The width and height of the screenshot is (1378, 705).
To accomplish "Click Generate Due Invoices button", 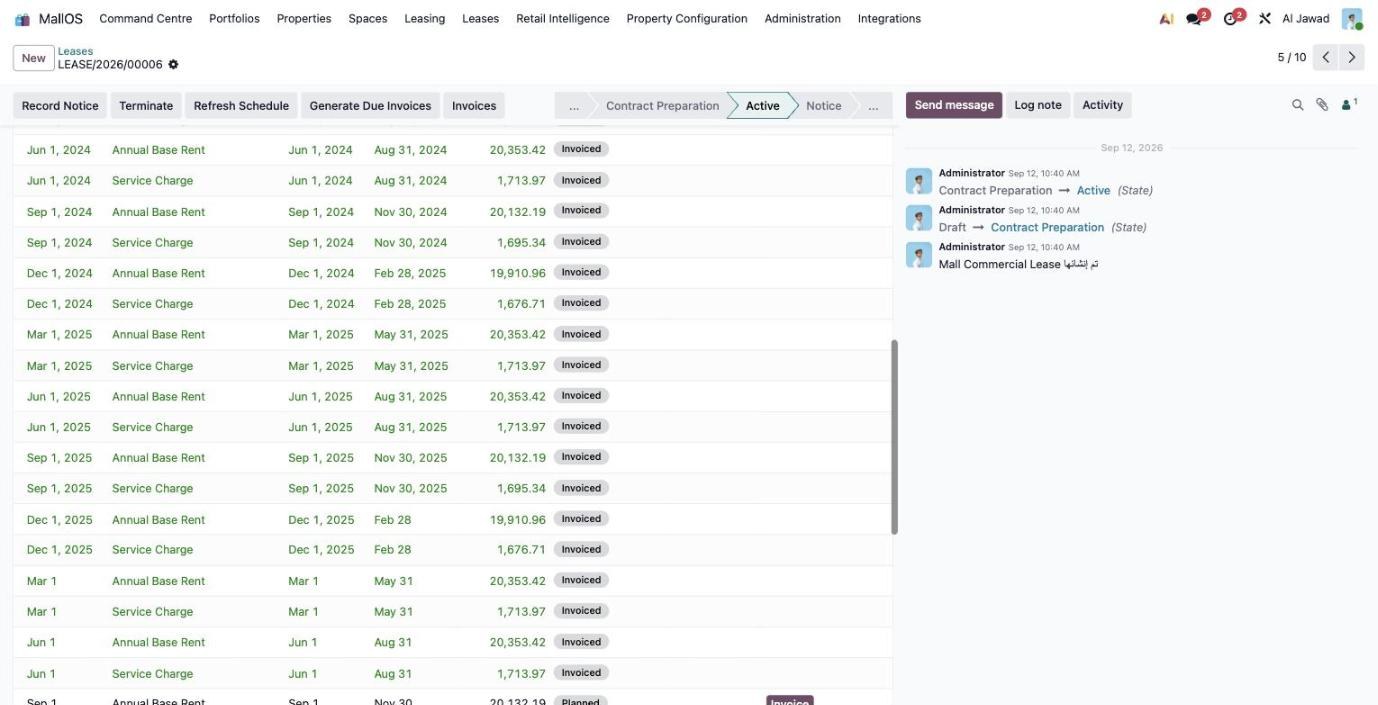I will point(370,106).
